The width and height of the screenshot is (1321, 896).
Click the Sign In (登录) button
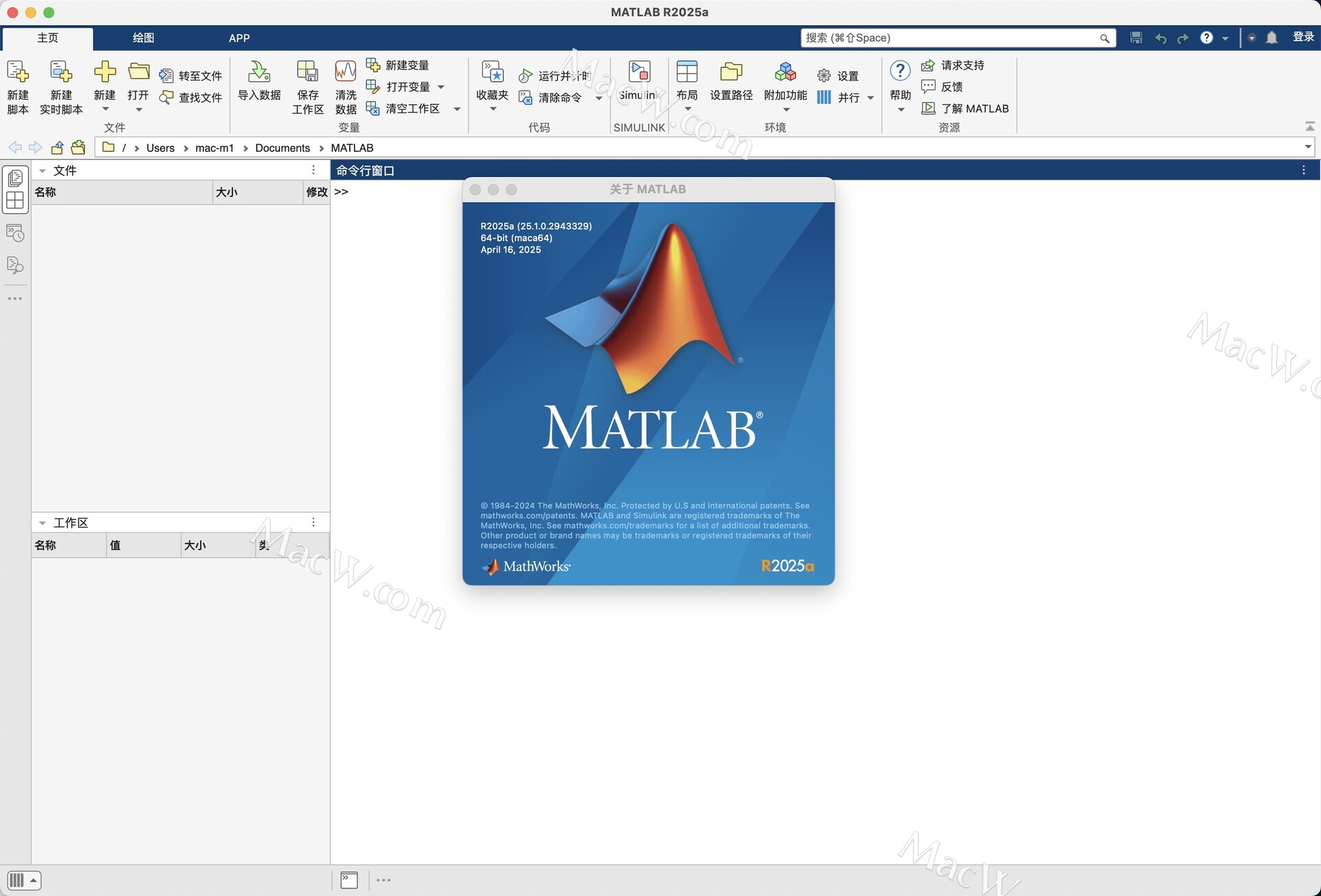click(x=1303, y=37)
